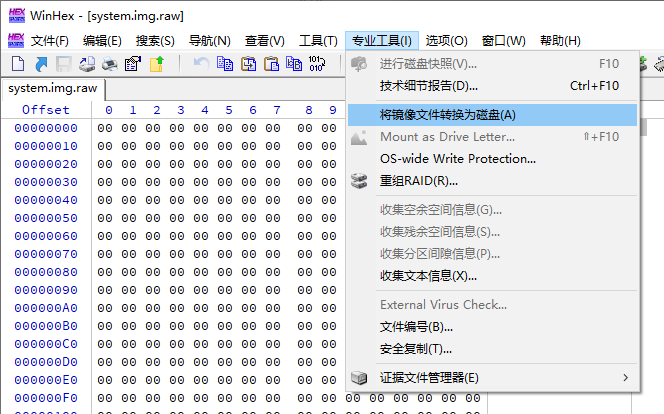Open the 工具(T) menu
The image size is (664, 414).
click(x=318, y=41)
